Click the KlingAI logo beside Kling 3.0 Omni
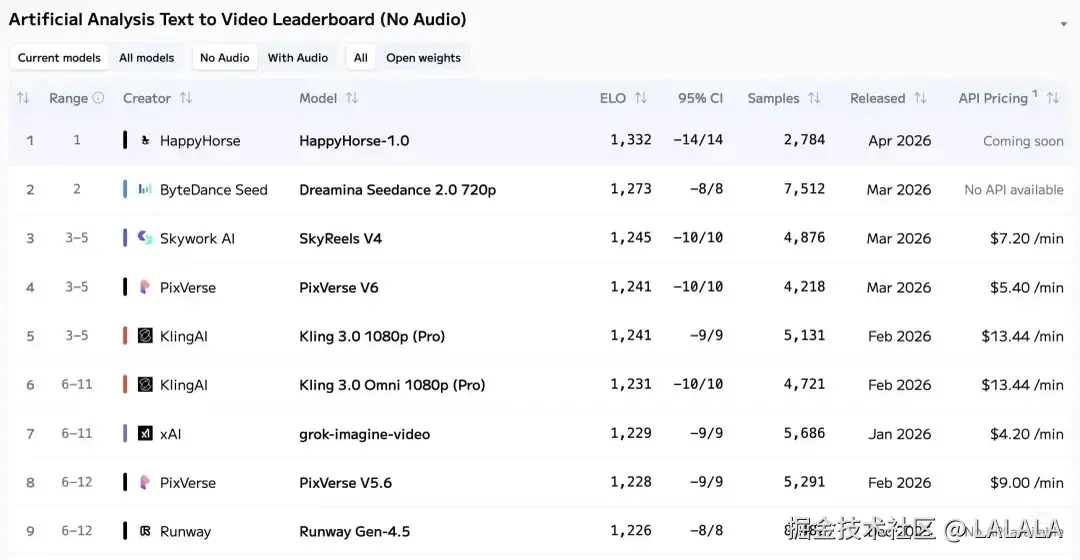 [x=145, y=385]
